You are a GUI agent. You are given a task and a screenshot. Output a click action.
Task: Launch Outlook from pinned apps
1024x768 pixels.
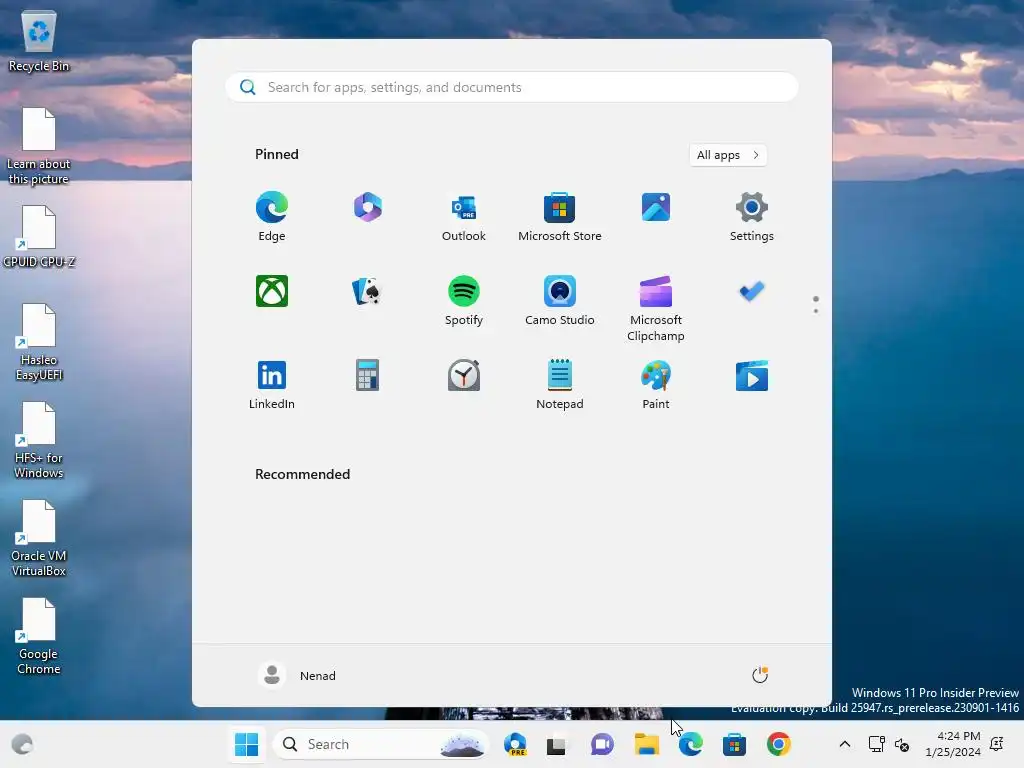point(464,216)
